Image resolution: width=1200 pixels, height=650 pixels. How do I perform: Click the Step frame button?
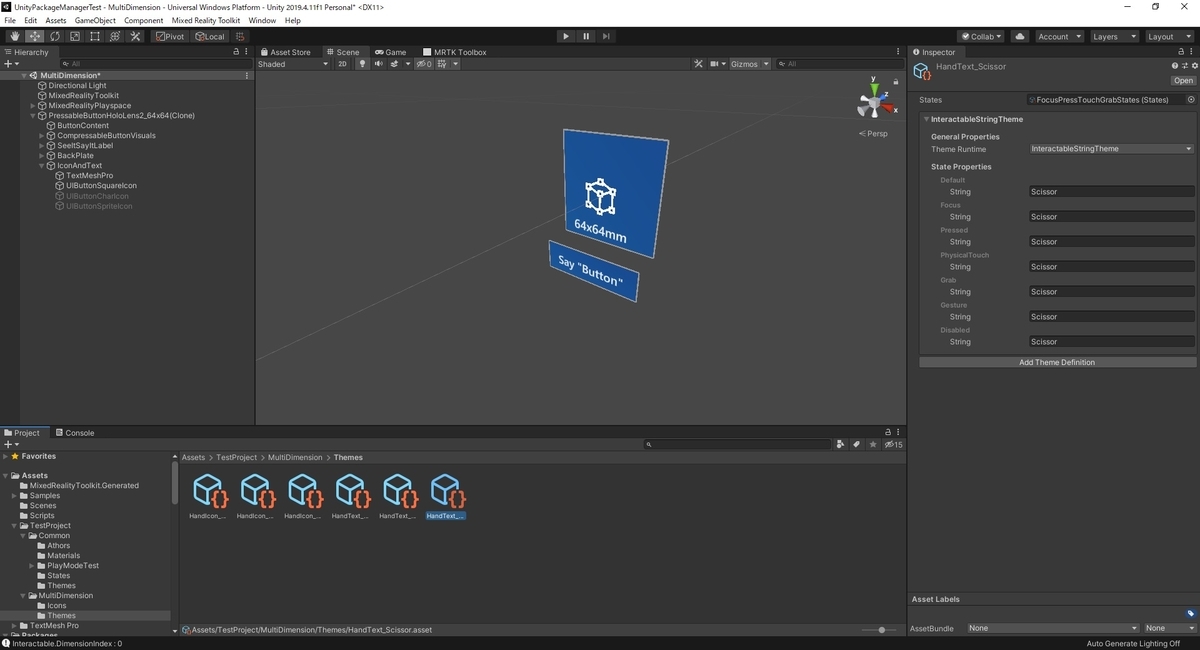pyautogui.click(x=606, y=36)
